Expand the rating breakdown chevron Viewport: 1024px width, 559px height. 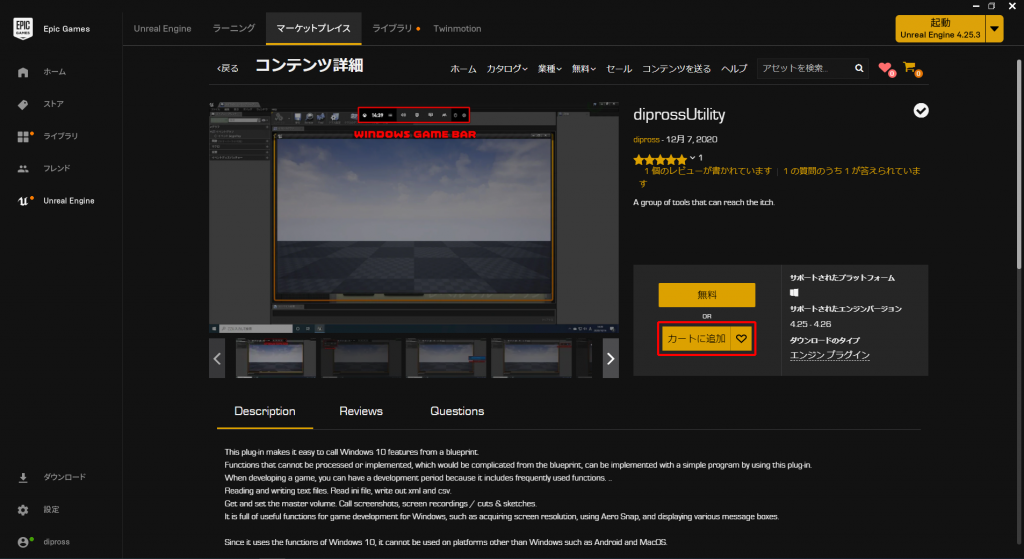tap(692, 158)
